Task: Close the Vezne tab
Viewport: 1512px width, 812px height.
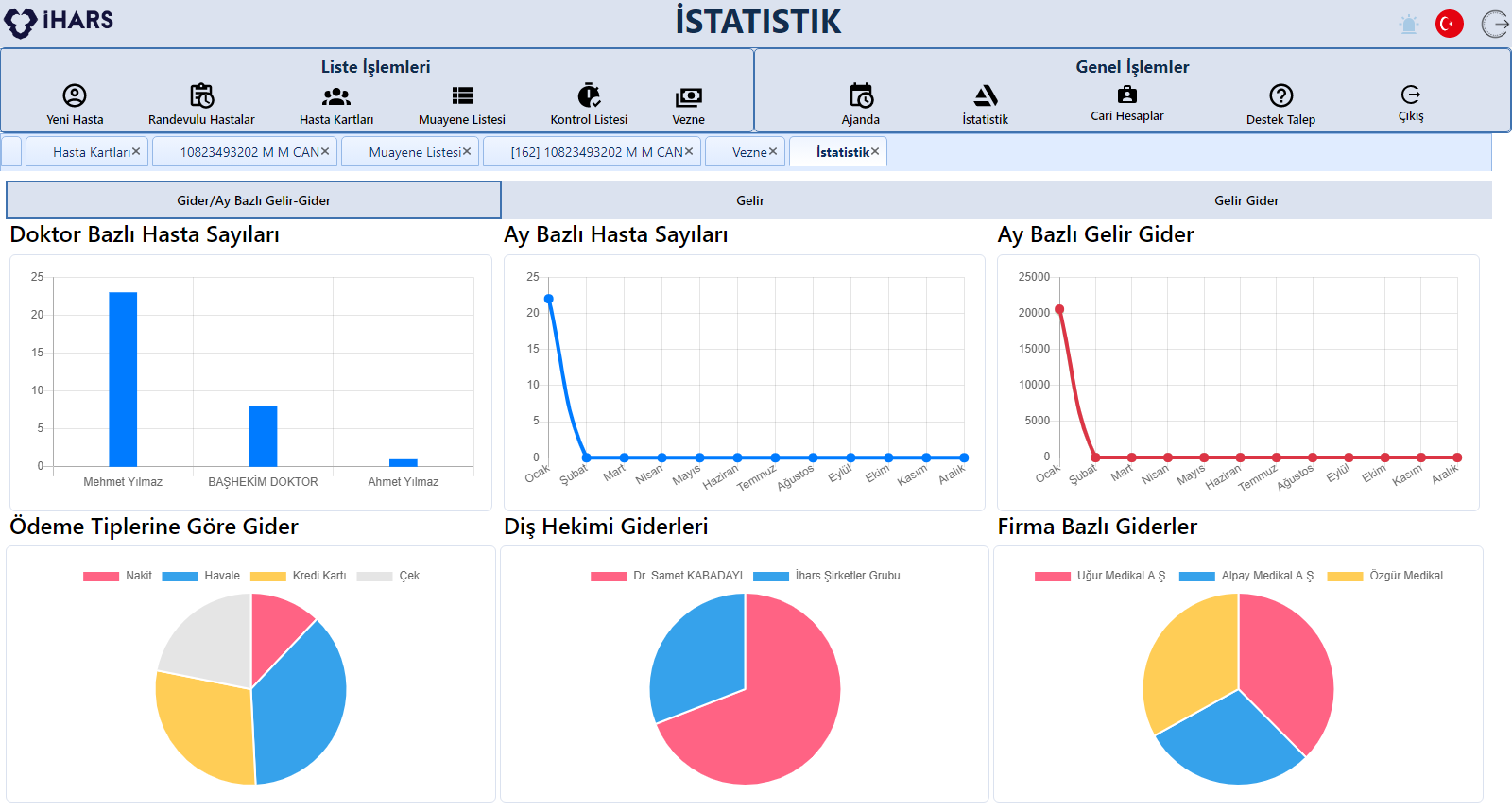Action: [x=773, y=151]
